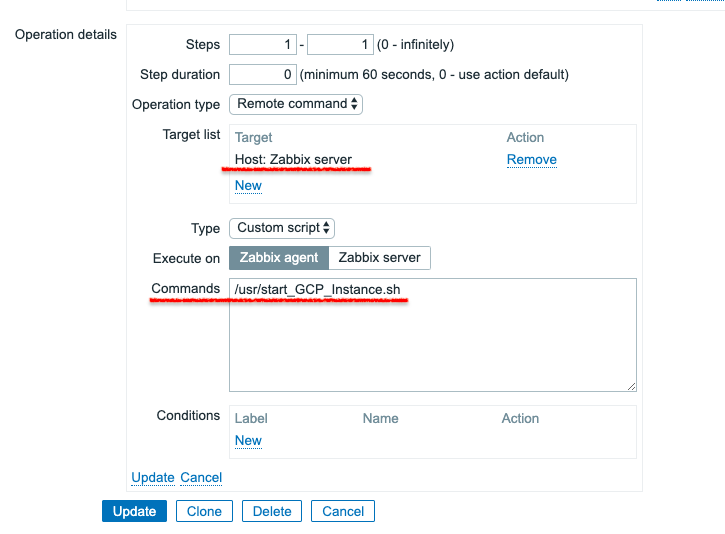Click the Update link under Operation details
The width and height of the screenshot is (725, 534).
click(x=153, y=477)
